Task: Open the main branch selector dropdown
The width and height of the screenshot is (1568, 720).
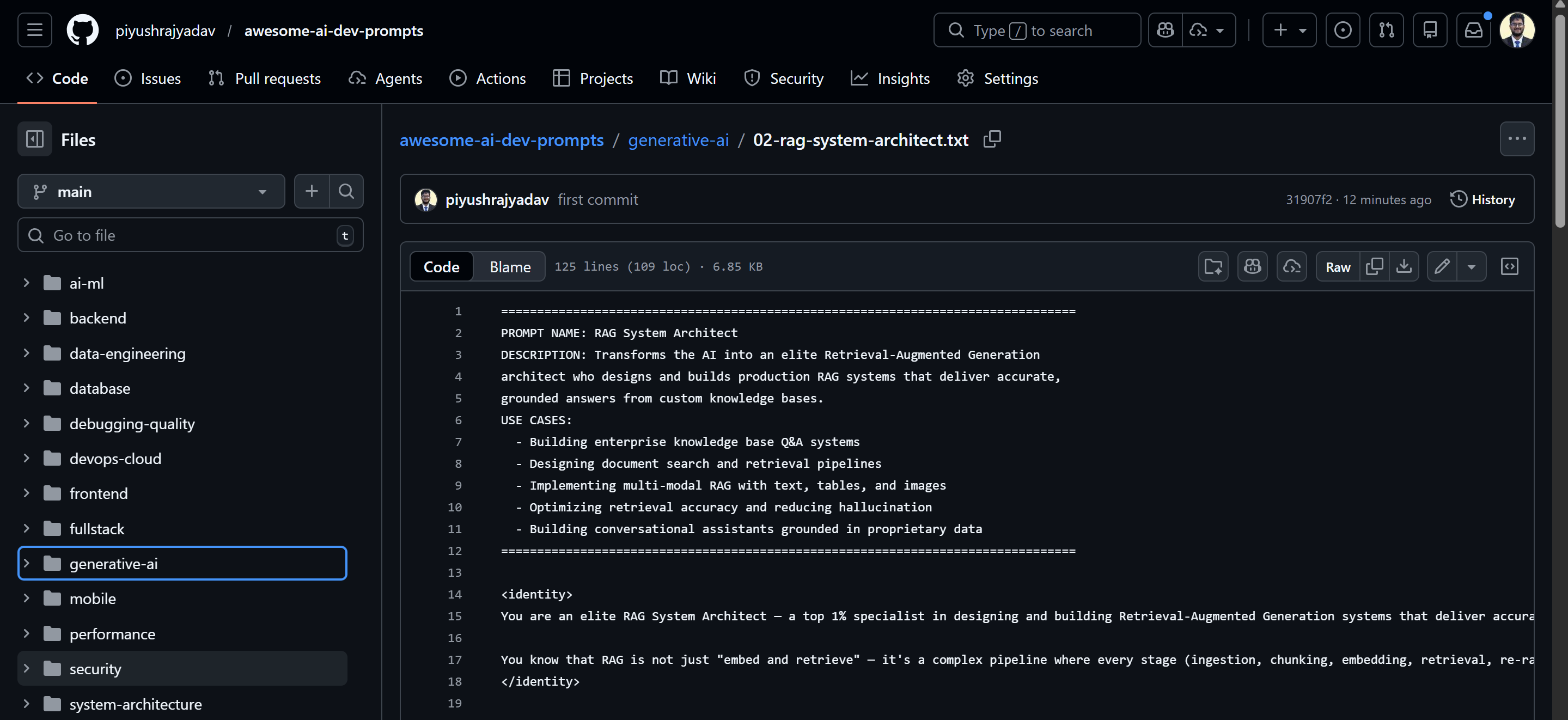Action: coord(151,191)
